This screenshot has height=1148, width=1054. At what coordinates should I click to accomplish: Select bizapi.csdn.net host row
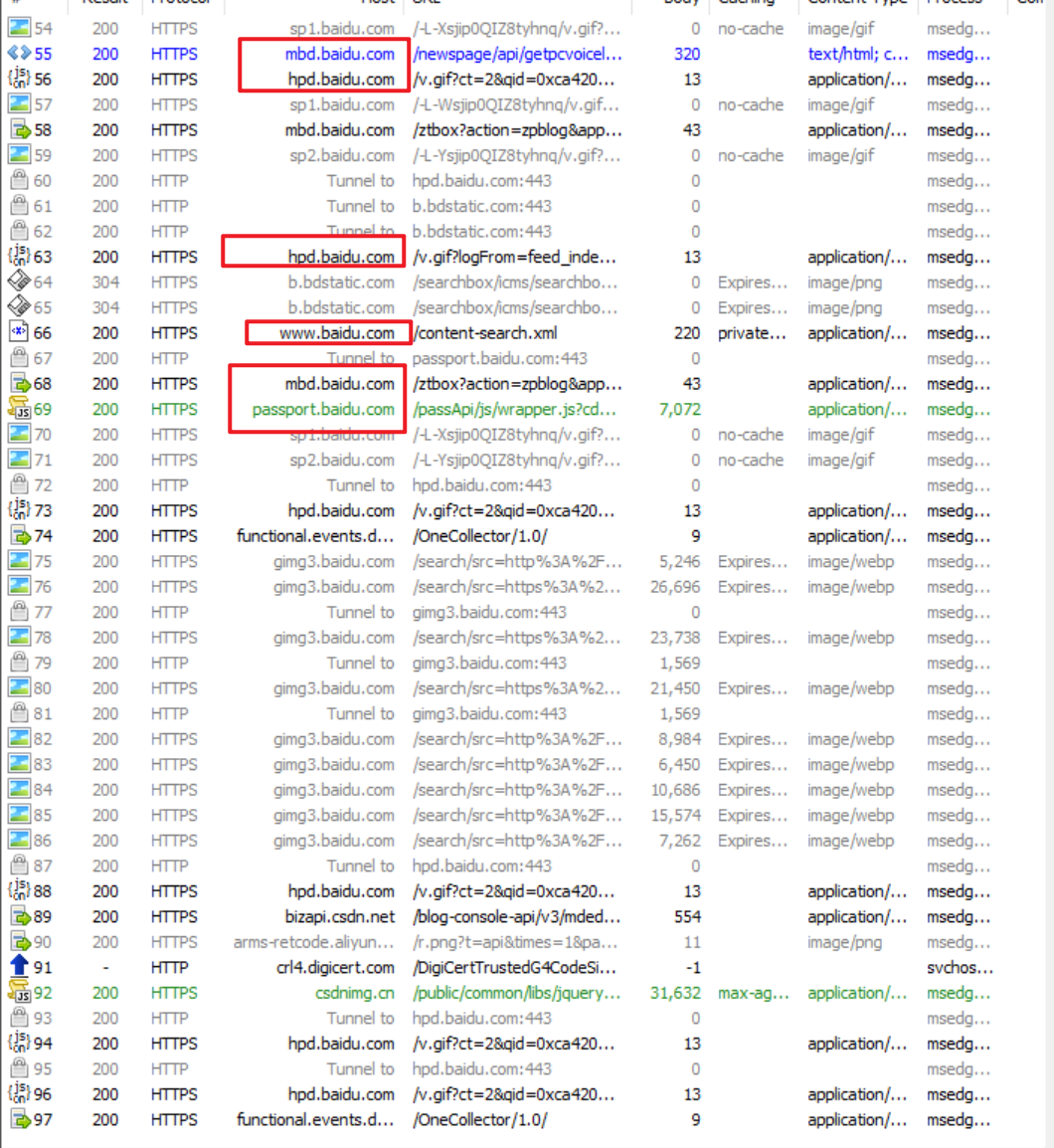pyautogui.click(x=340, y=916)
